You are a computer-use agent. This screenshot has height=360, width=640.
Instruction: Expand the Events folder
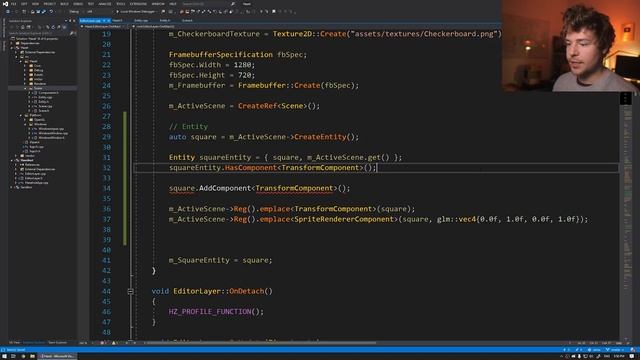click(x=24, y=75)
